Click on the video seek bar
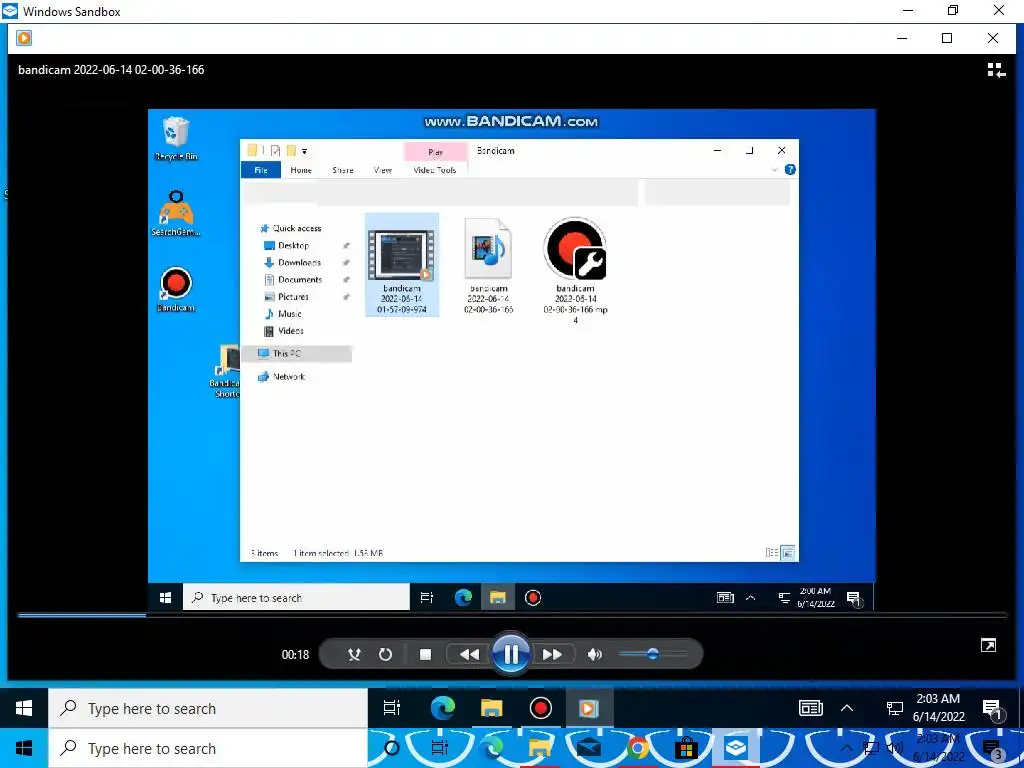The width and height of the screenshot is (1024, 768). 512,615
